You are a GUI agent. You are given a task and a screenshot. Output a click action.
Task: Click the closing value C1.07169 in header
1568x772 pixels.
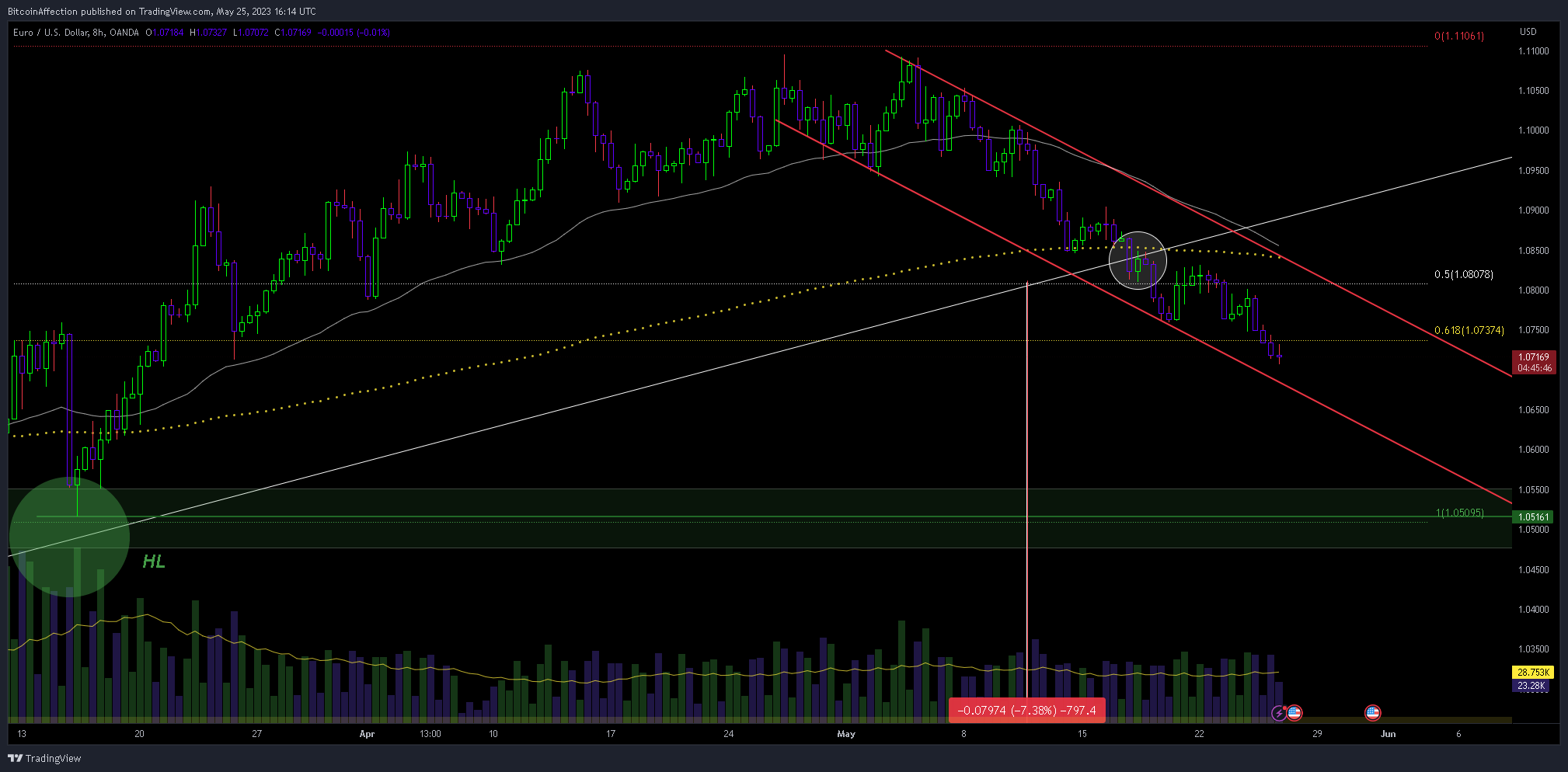click(293, 33)
